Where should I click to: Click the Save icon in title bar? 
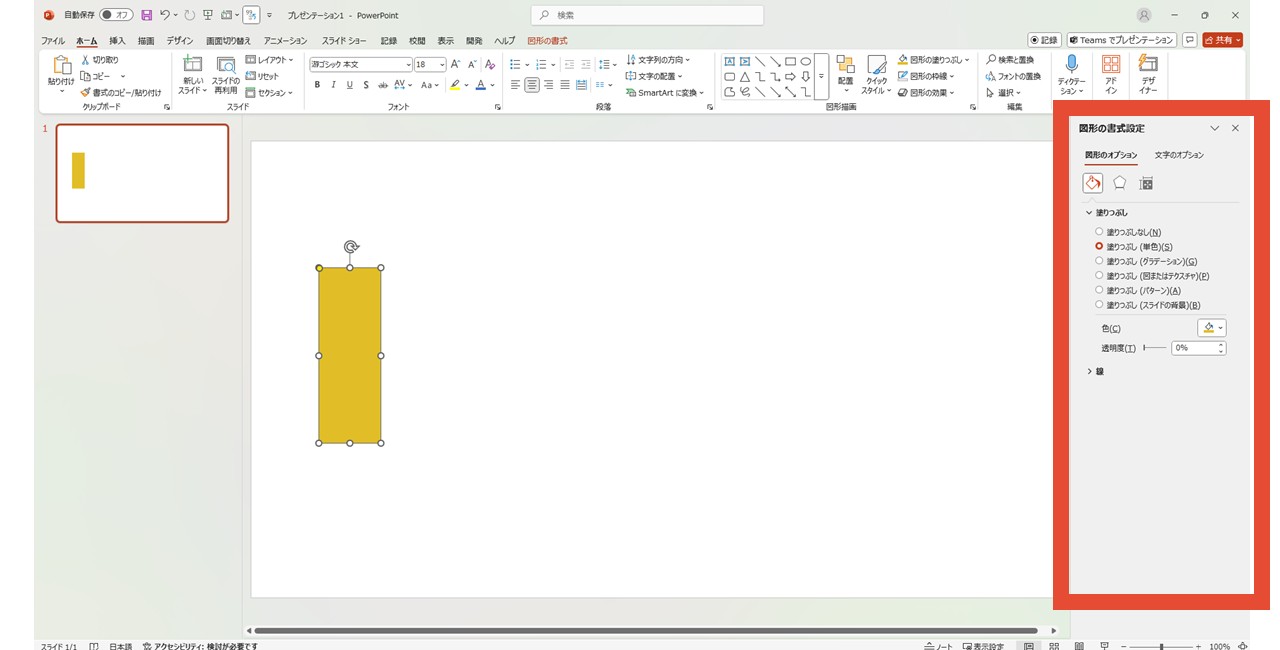pos(147,15)
